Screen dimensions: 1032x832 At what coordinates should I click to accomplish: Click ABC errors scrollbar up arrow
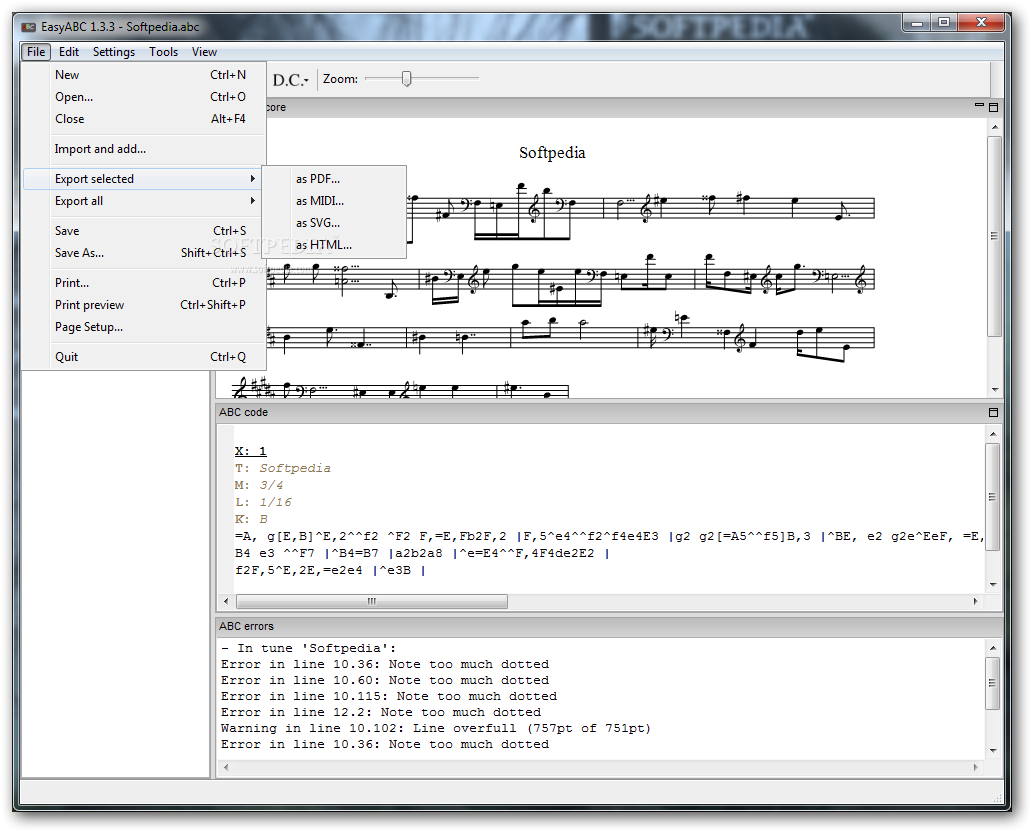pyautogui.click(x=993, y=648)
